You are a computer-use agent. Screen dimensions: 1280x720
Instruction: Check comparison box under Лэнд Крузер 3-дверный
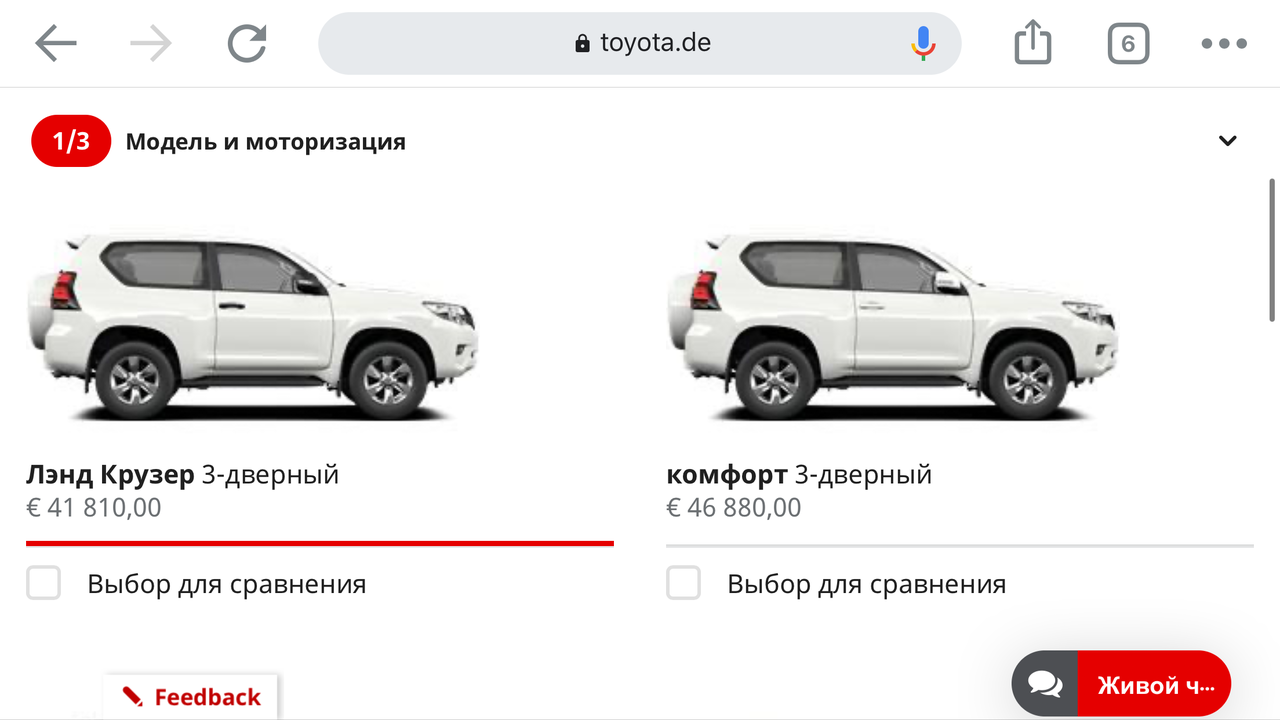[x=43, y=583]
